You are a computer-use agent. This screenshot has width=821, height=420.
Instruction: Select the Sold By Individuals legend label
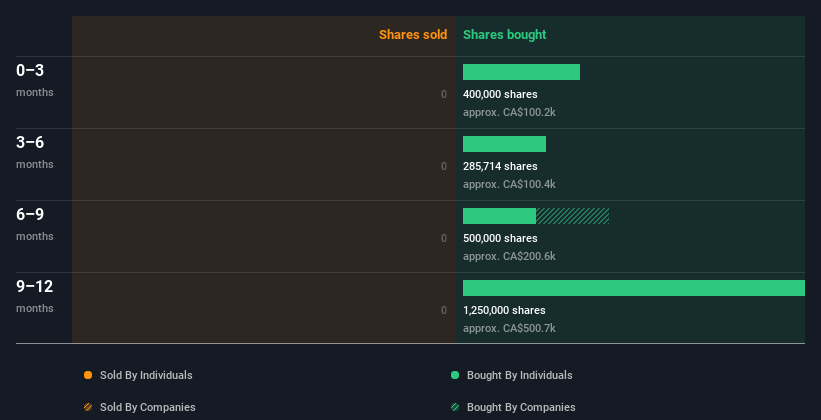coord(146,375)
